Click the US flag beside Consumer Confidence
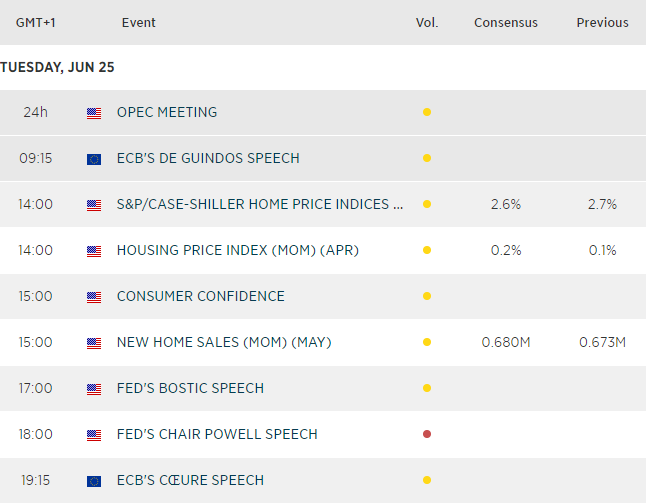646x503 pixels. tap(94, 297)
